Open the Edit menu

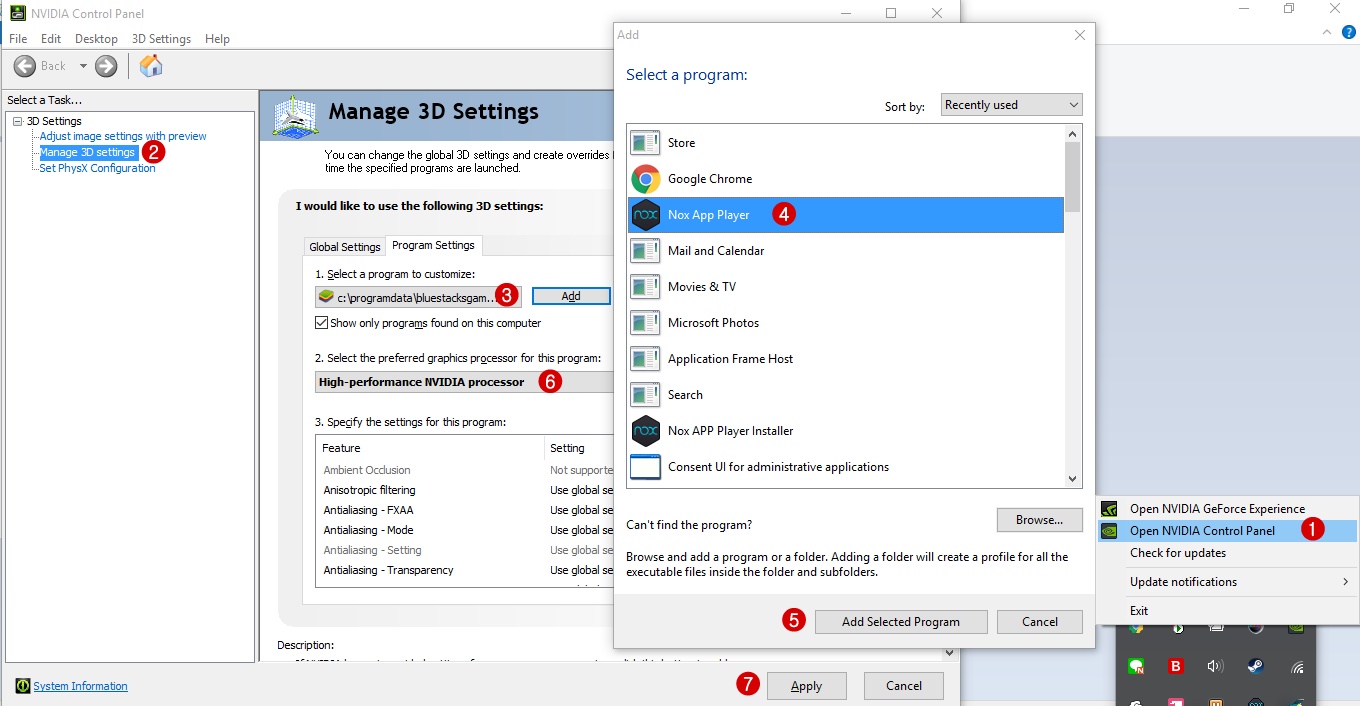click(51, 39)
